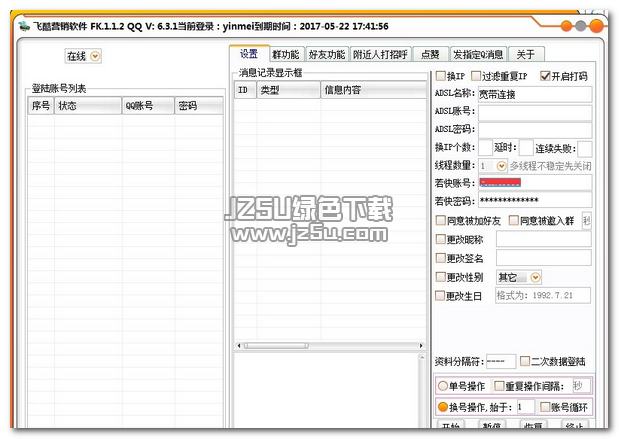
Task: Click the app logo icon in title bar
Action: [x=24, y=26]
